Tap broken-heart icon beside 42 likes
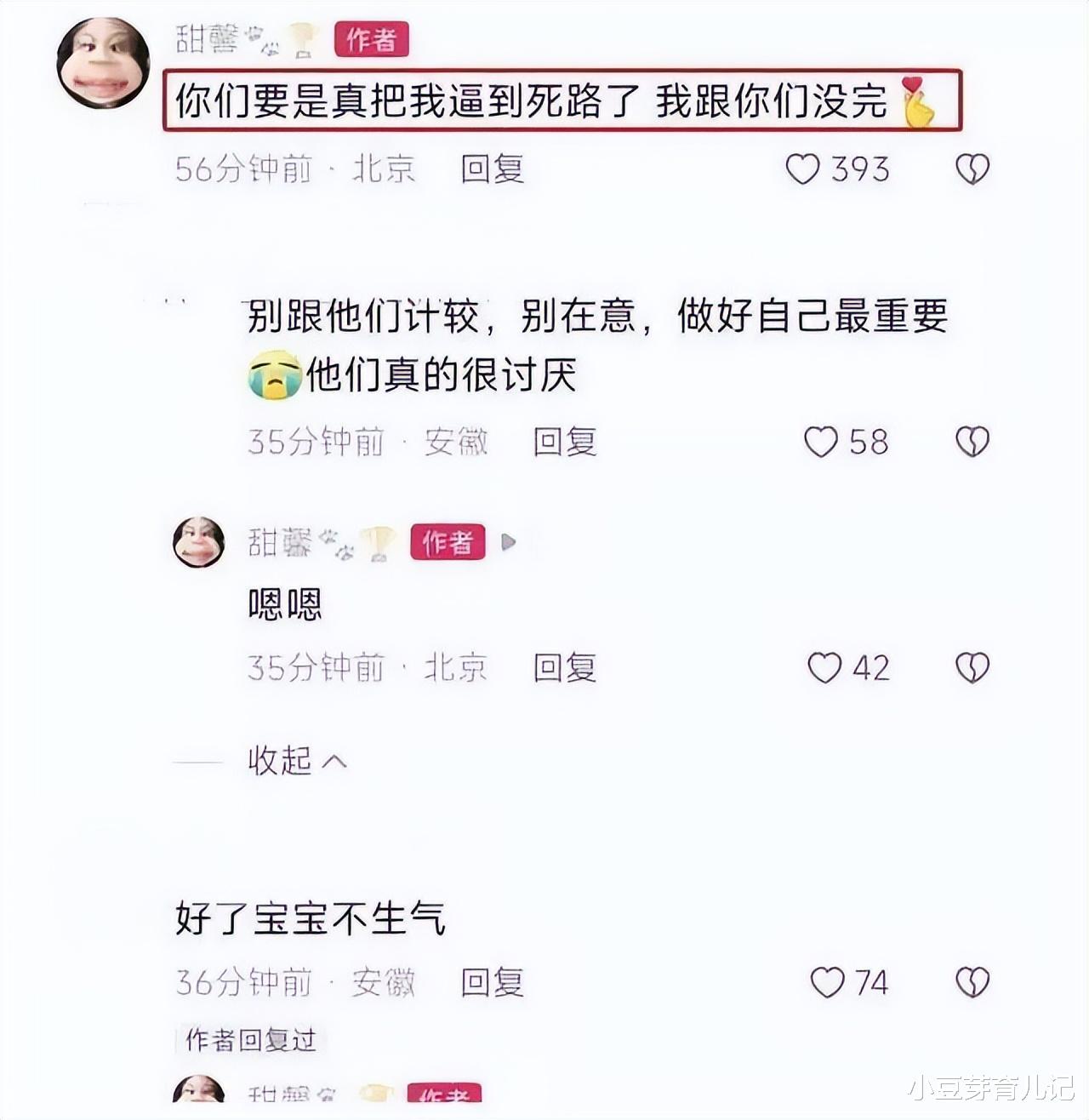 972,668
